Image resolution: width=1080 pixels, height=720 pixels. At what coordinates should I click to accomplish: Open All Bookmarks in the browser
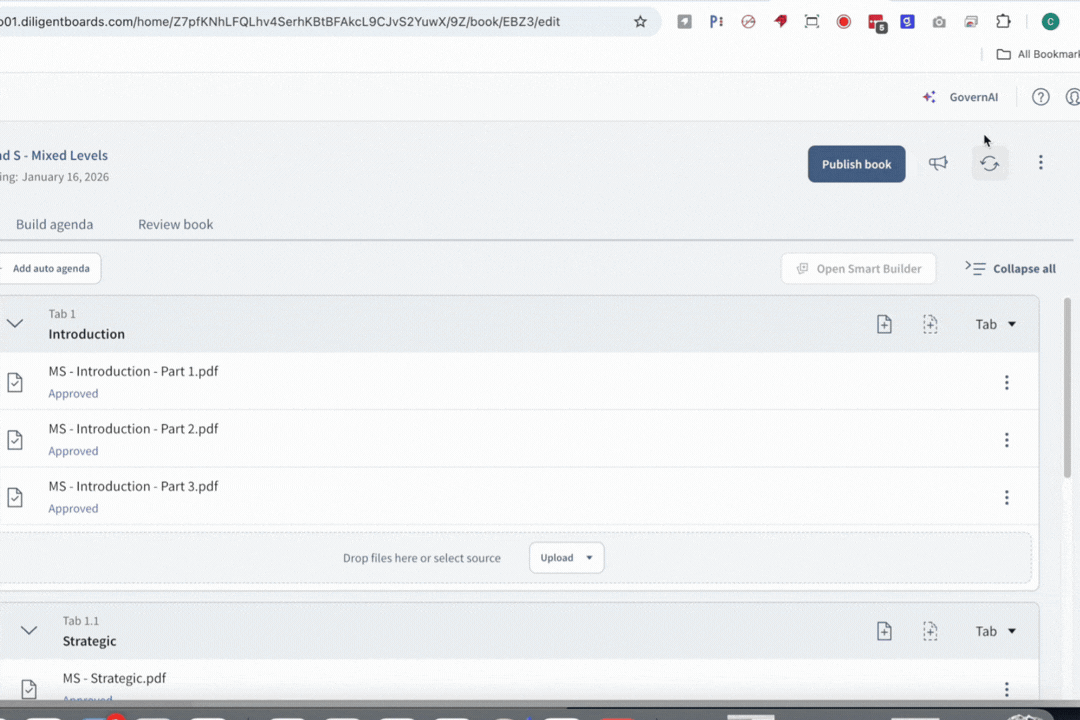(x=1036, y=54)
